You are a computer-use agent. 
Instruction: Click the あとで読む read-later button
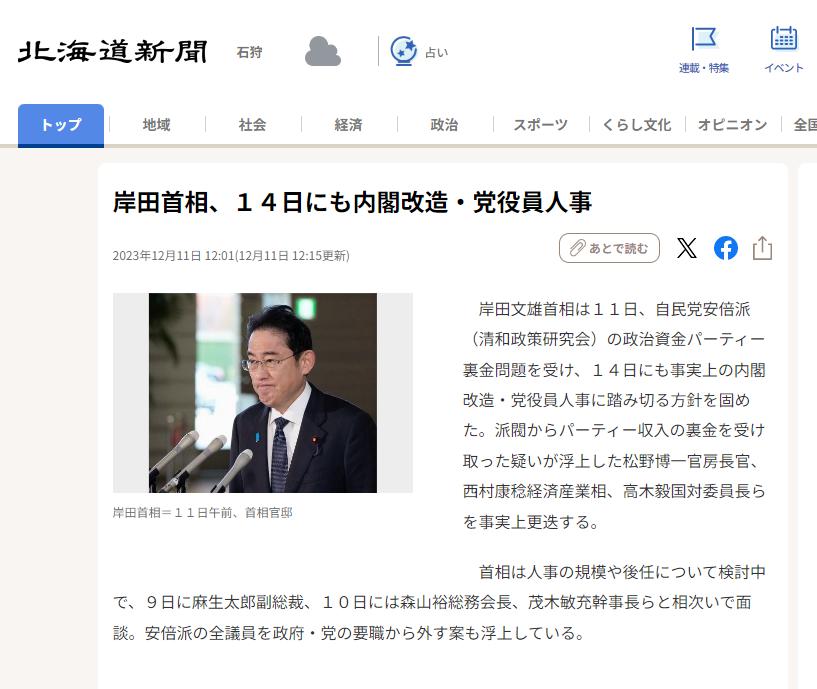(x=609, y=248)
